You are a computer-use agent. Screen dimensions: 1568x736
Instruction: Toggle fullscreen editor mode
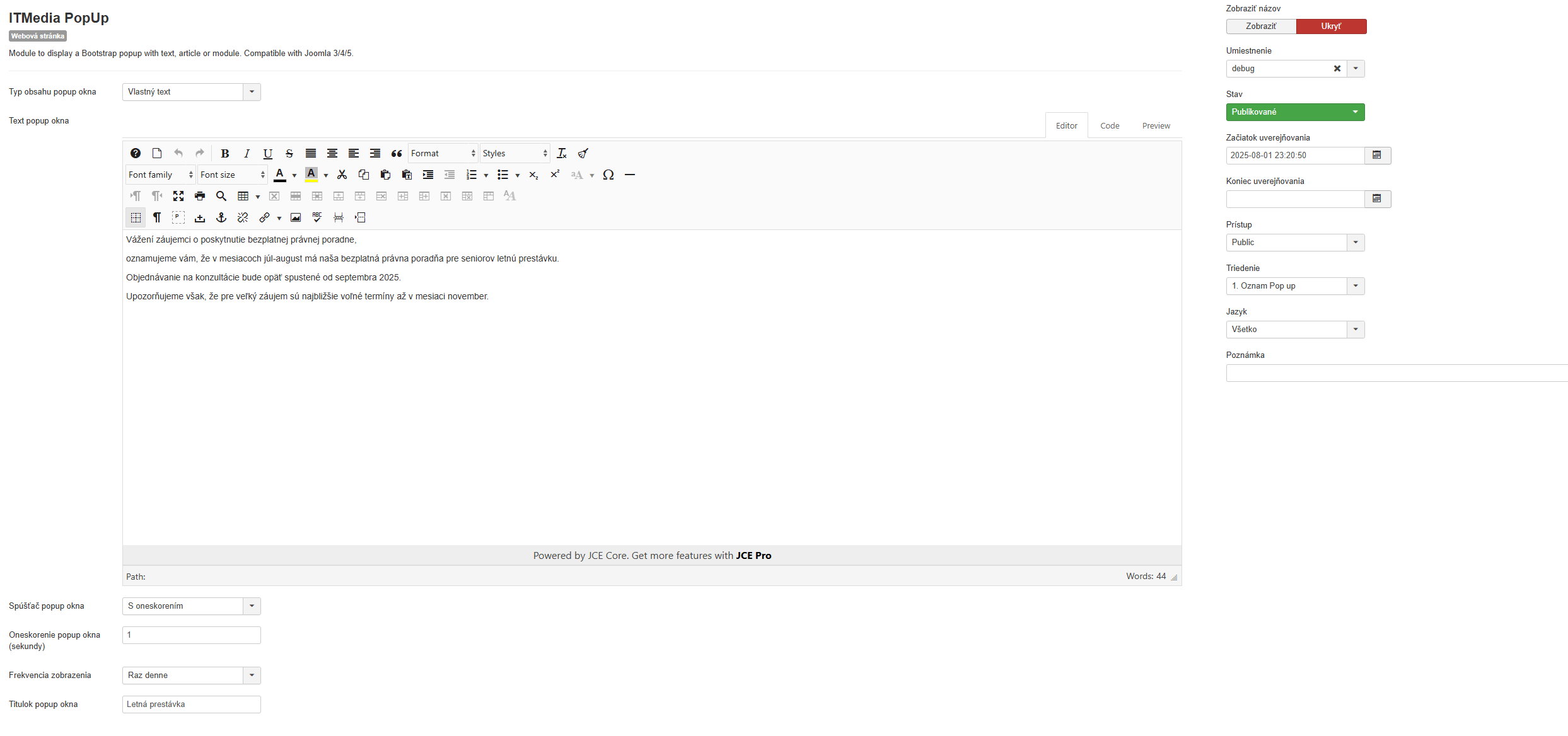click(178, 197)
